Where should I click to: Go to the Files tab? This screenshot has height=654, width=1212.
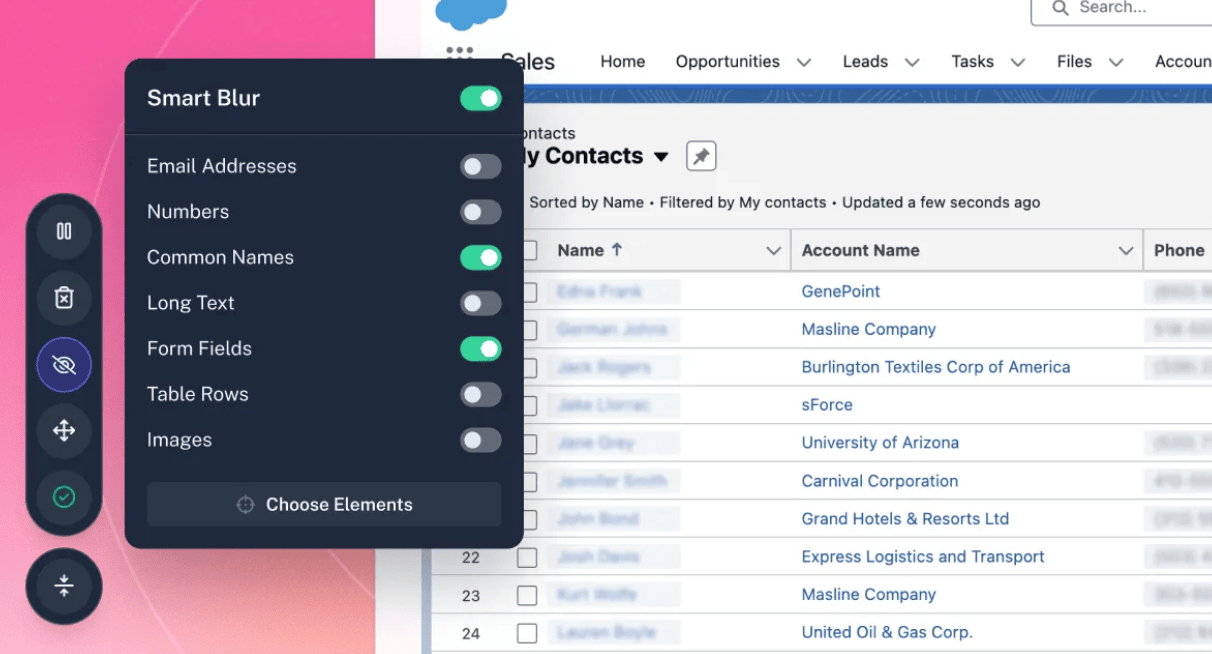pos(1074,62)
